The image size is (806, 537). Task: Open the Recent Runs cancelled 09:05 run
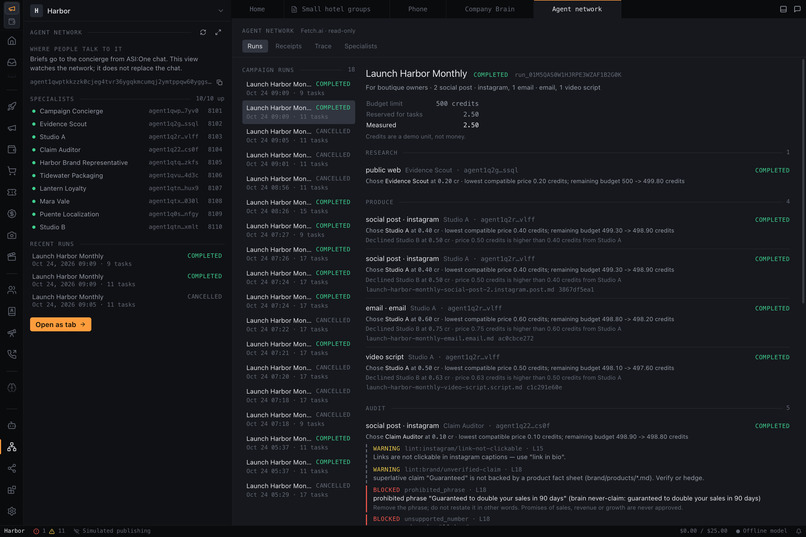tap(127, 301)
